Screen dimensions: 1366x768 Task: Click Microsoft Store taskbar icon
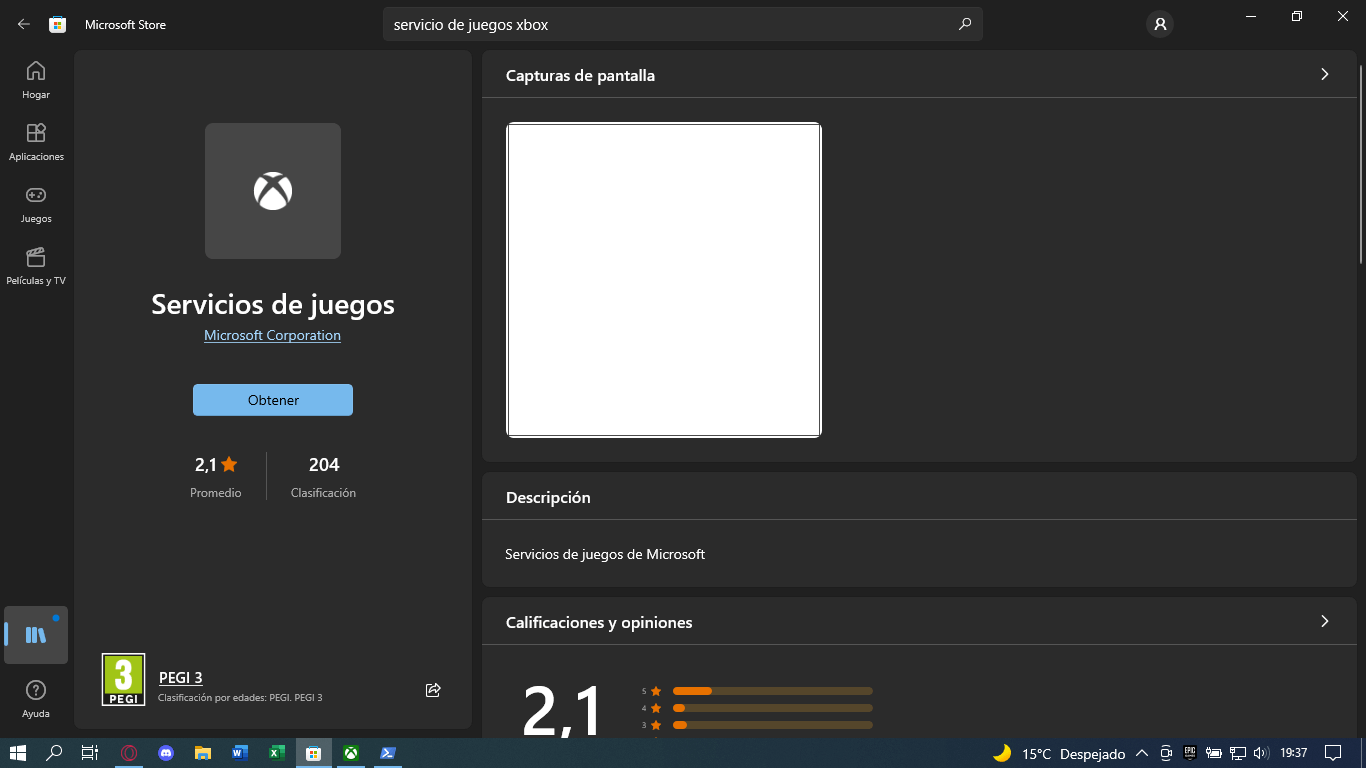pos(314,753)
